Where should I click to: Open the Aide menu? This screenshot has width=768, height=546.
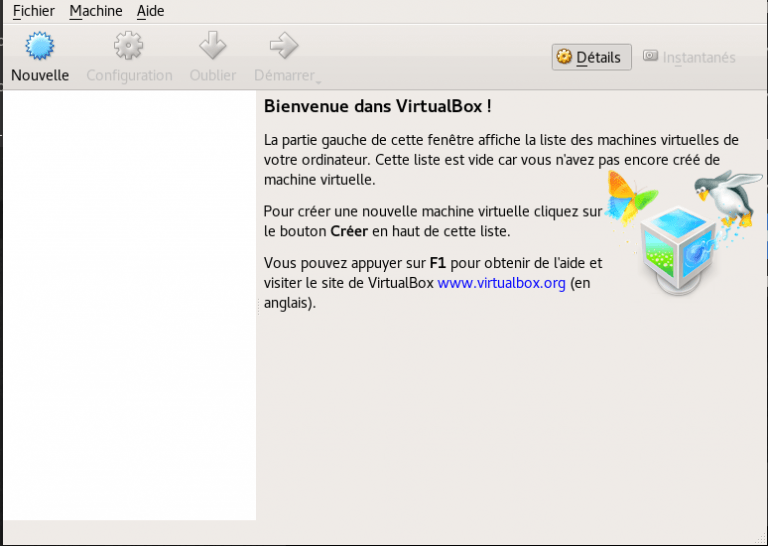(x=151, y=11)
